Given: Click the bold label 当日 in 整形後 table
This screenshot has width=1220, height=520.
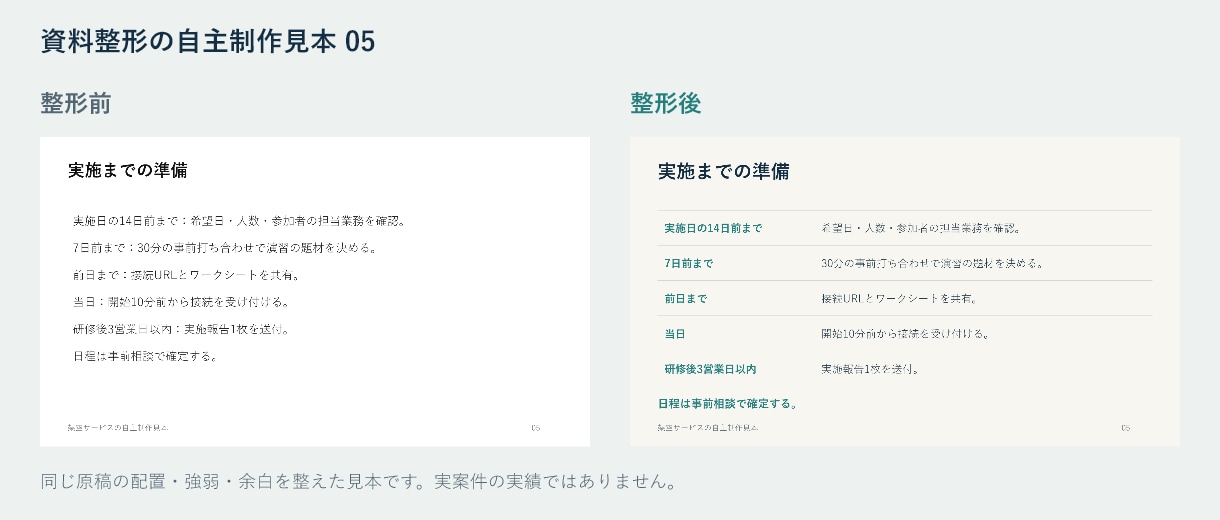Looking at the screenshot, I should [x=675, y=334].
